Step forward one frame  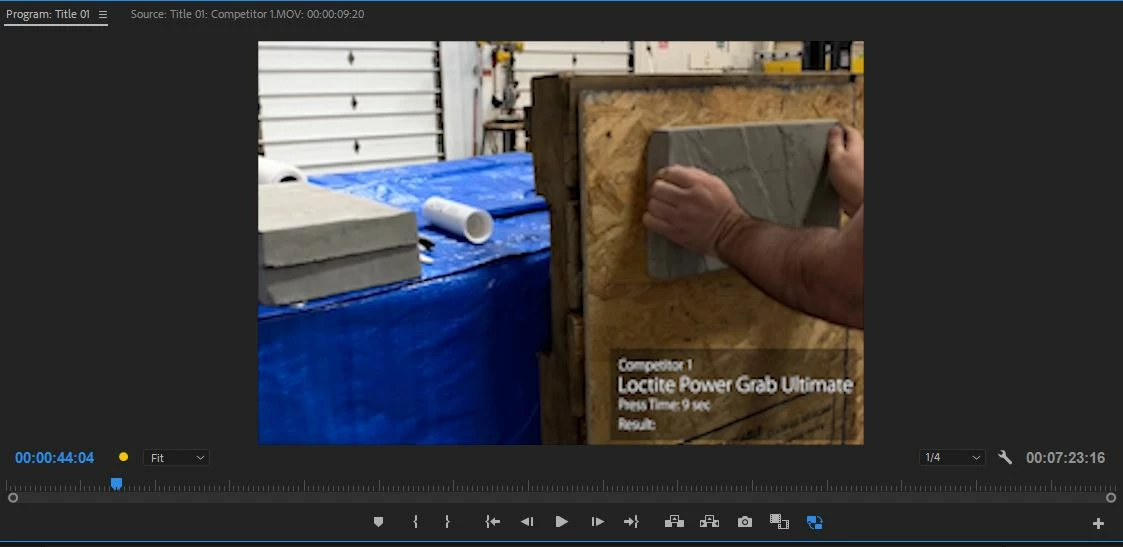click(597, 522)
